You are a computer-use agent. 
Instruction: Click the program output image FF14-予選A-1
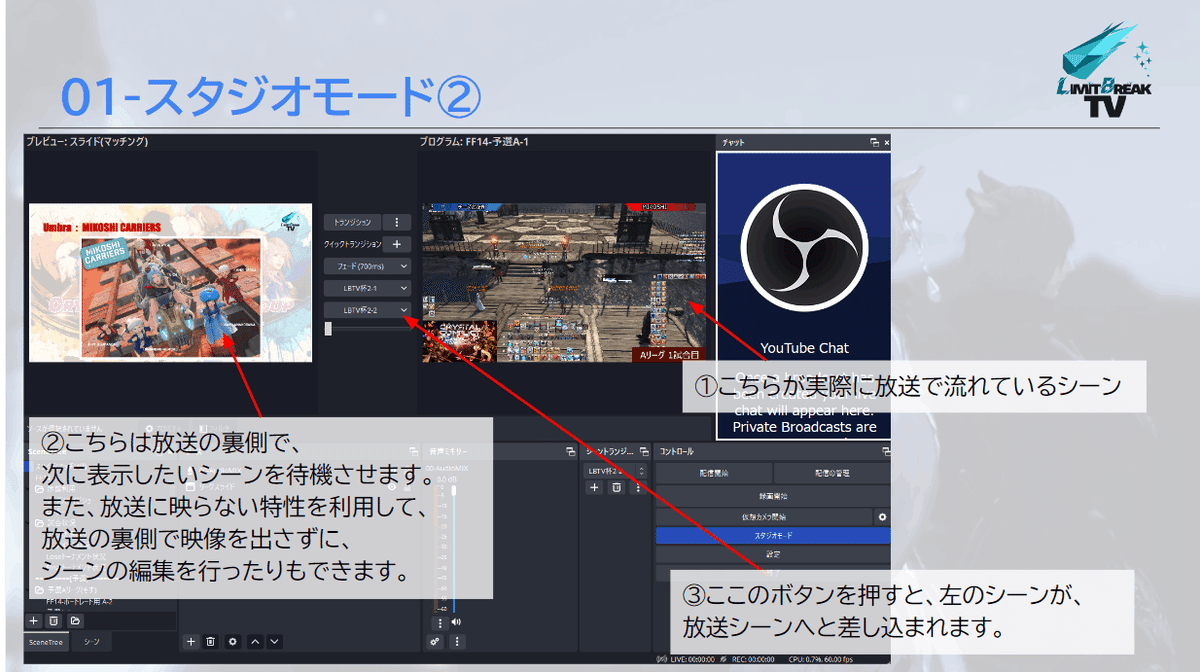(x=564, y=282)
